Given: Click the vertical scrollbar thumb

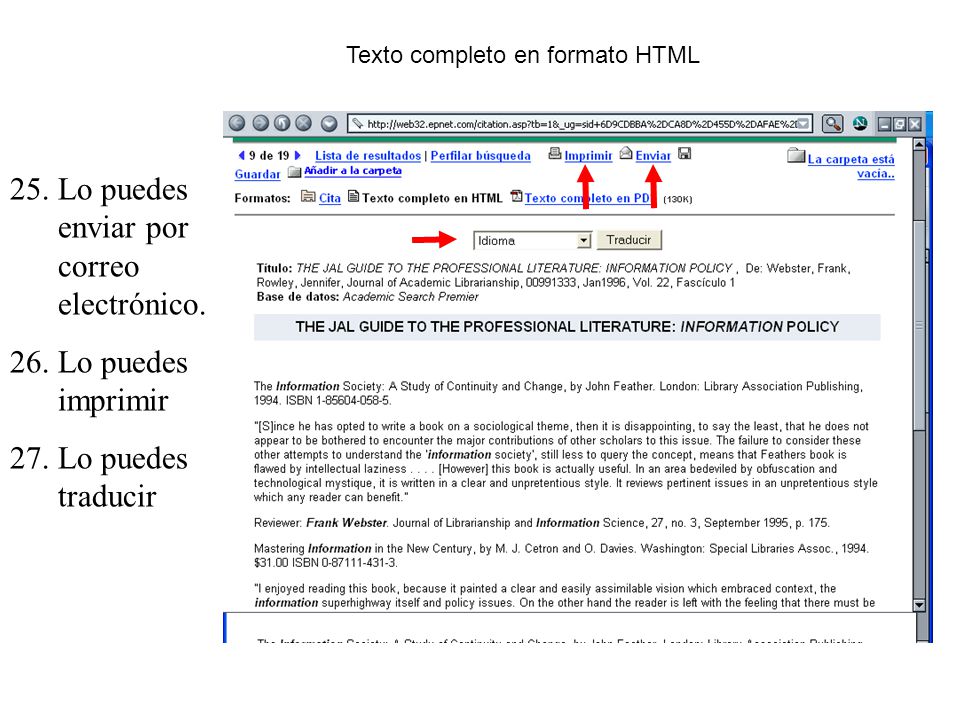Looking at the screenshot, I should 919,324.
